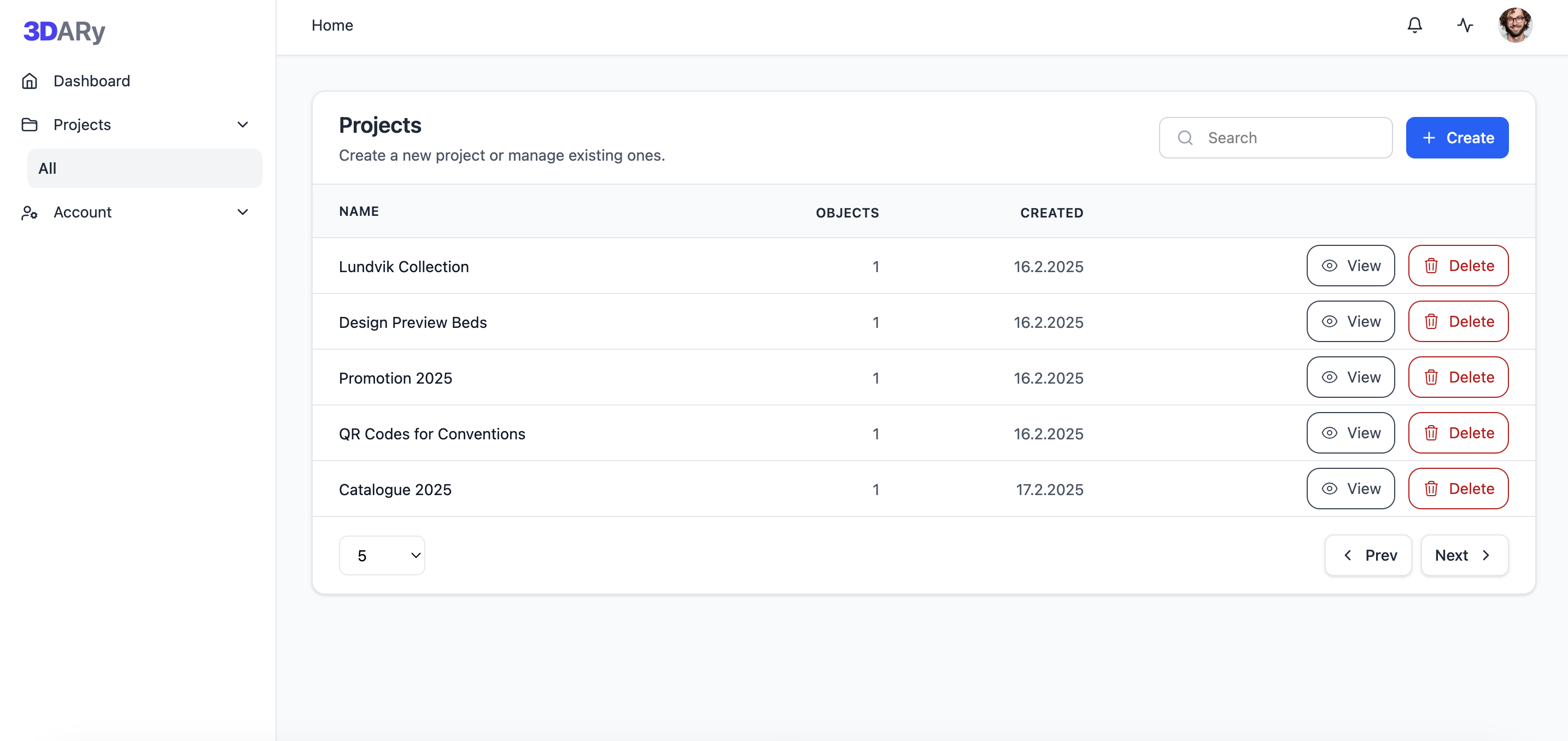Open the rows-per-page dropdown showing 5
Viewport: 1568px width, 741px height.
coord(382,555)
